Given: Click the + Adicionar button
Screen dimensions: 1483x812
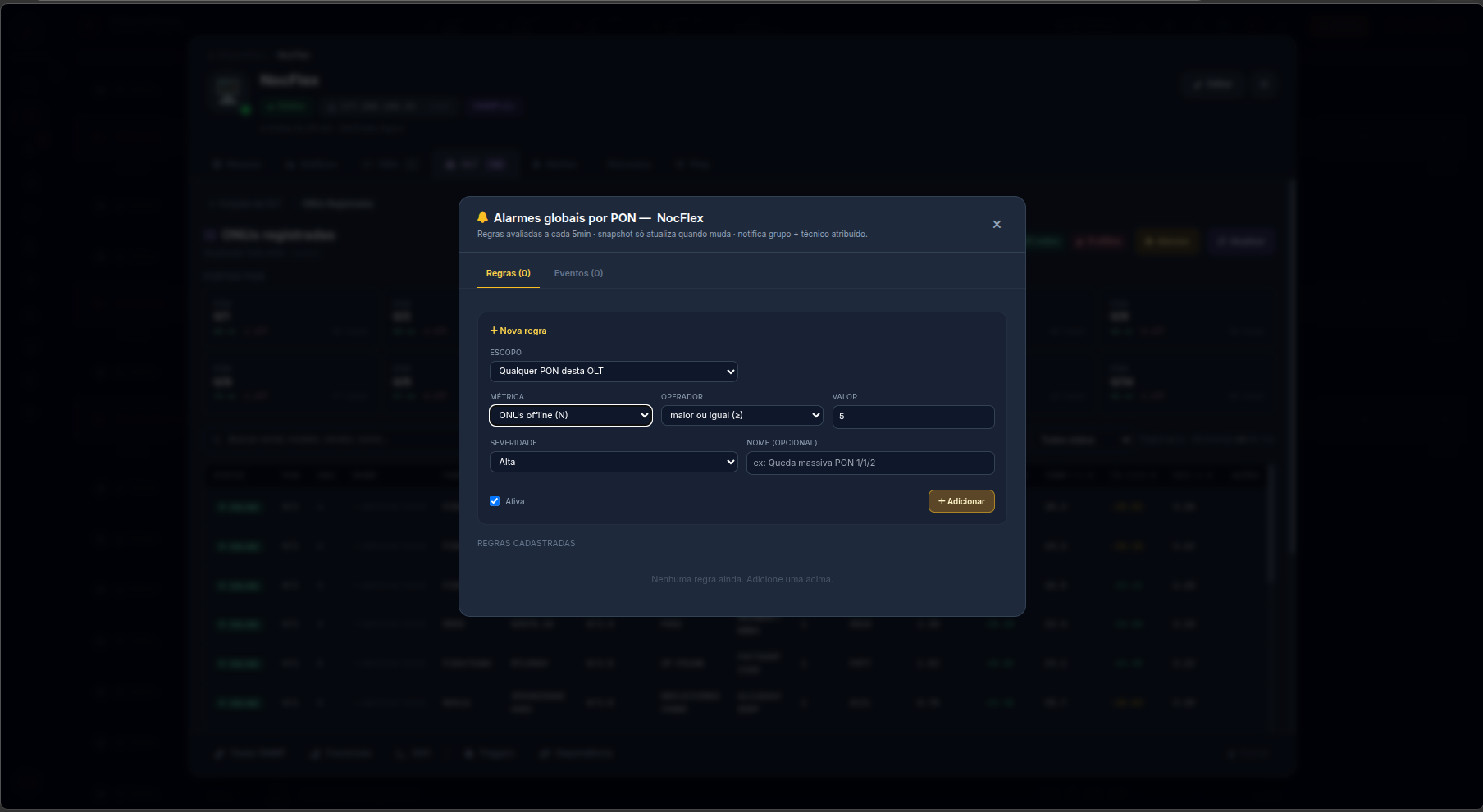Looking at the screenshot, I should (961, 501).
